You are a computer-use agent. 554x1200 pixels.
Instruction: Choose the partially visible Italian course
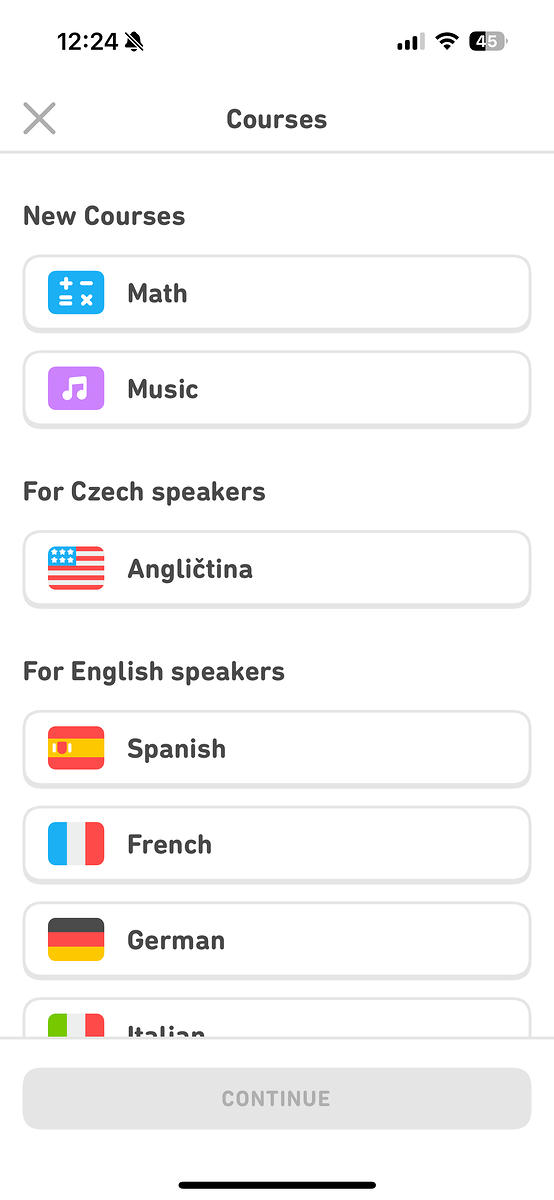coord(277,1018)
